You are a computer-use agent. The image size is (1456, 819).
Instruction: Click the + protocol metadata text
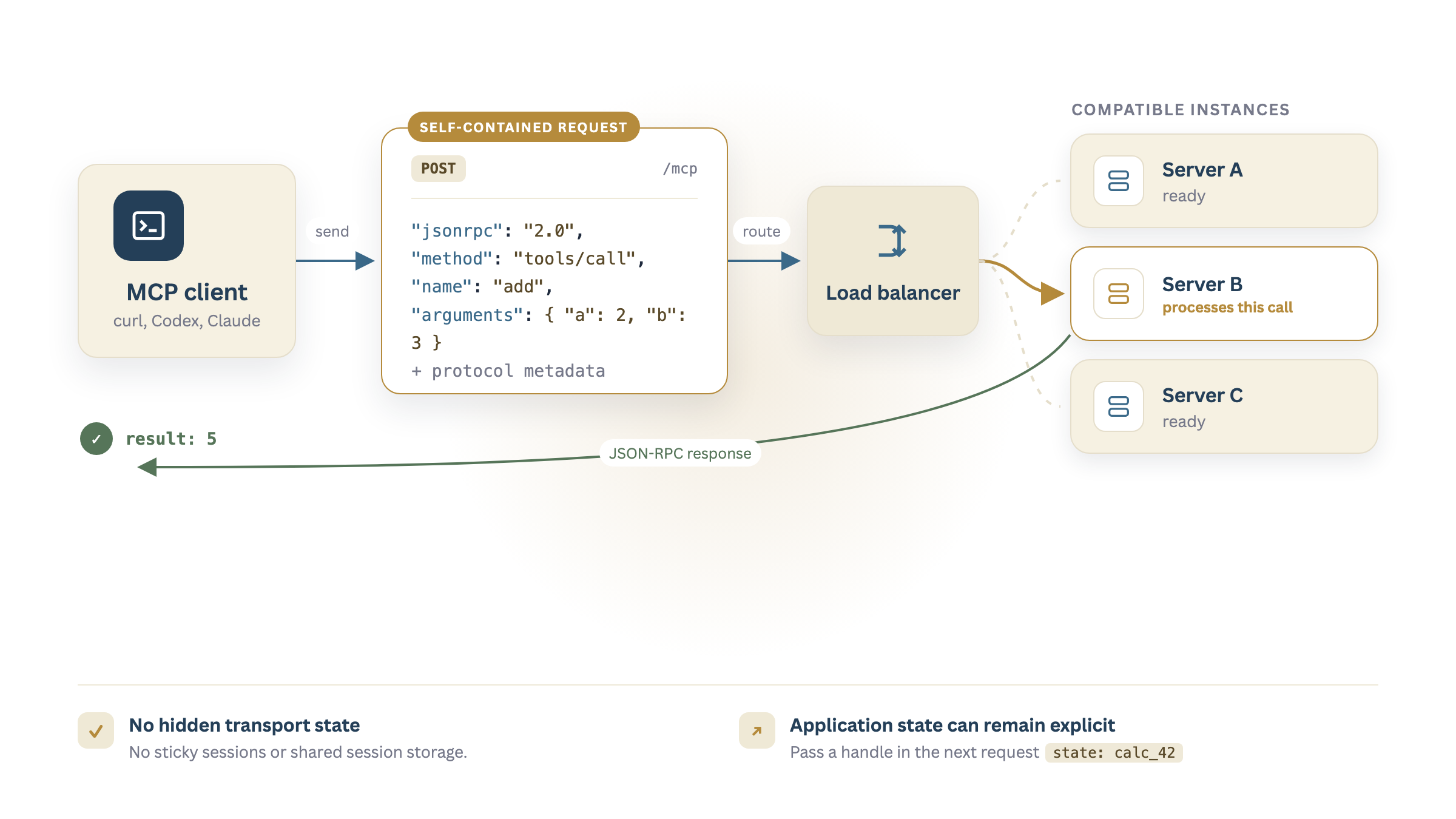tap(508, 371)
